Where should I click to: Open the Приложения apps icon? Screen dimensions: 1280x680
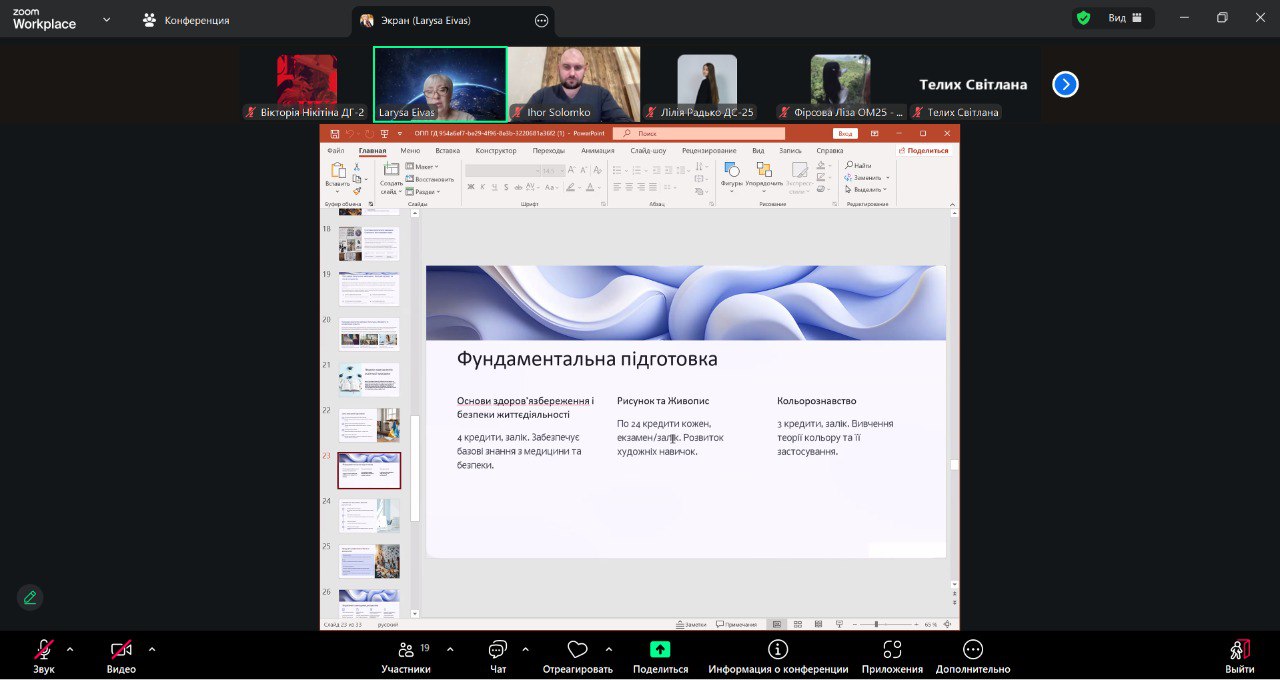[x=892, y=650]
